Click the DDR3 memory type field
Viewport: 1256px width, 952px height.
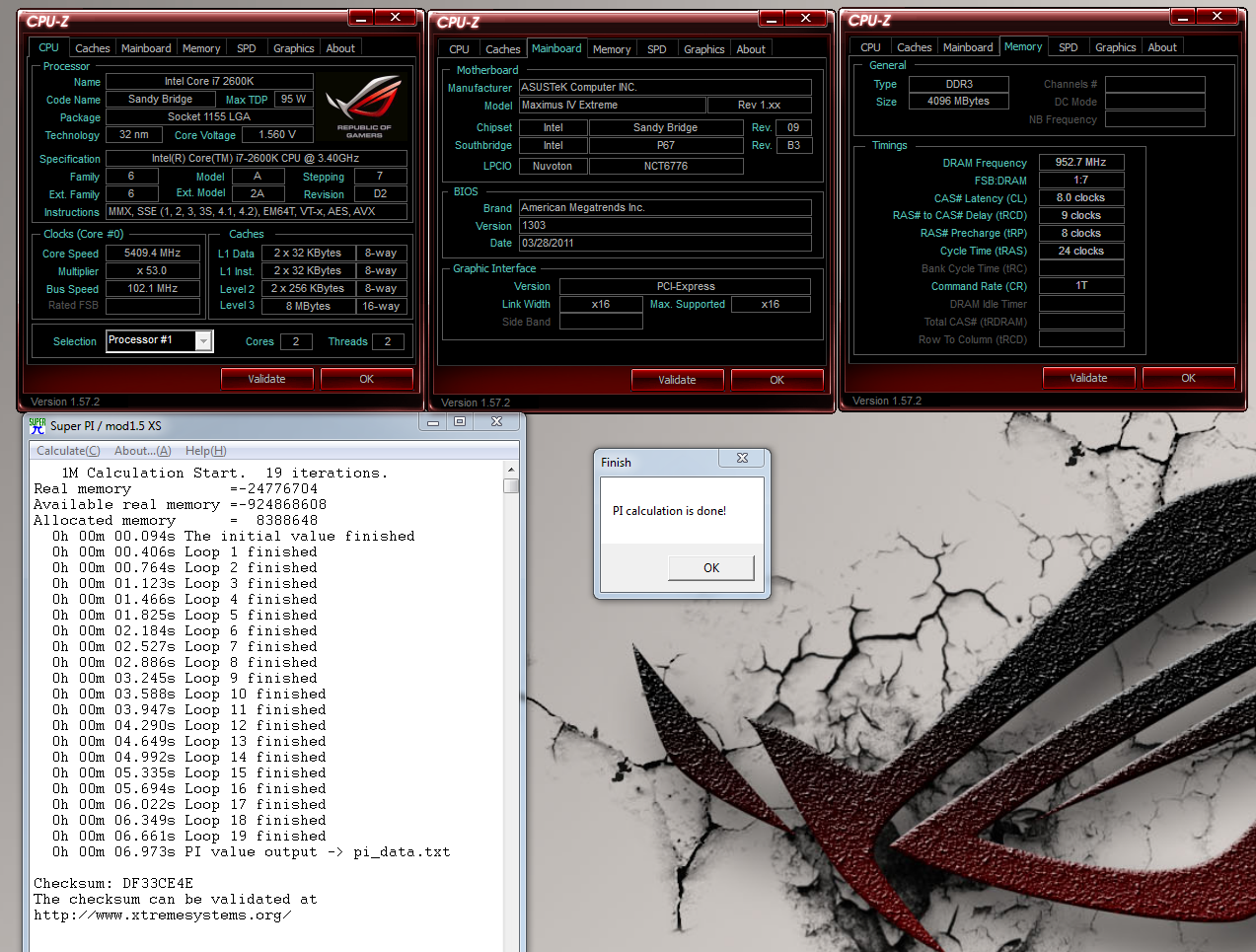click(958, 85)
